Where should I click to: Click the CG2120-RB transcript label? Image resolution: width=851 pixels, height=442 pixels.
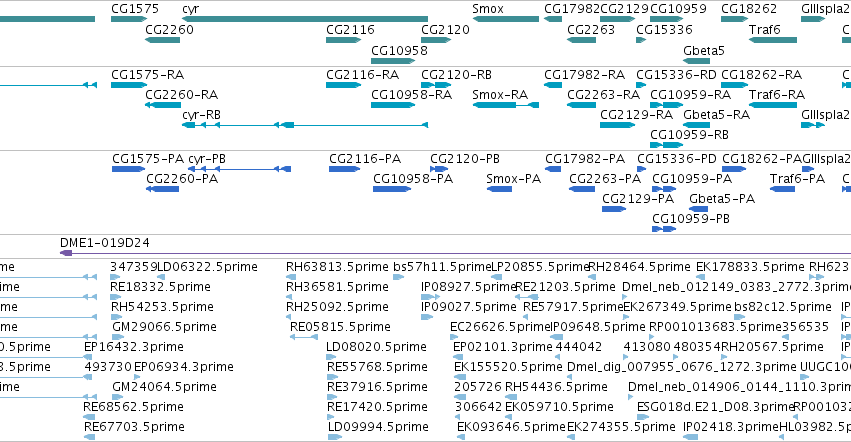coord(456,74)
